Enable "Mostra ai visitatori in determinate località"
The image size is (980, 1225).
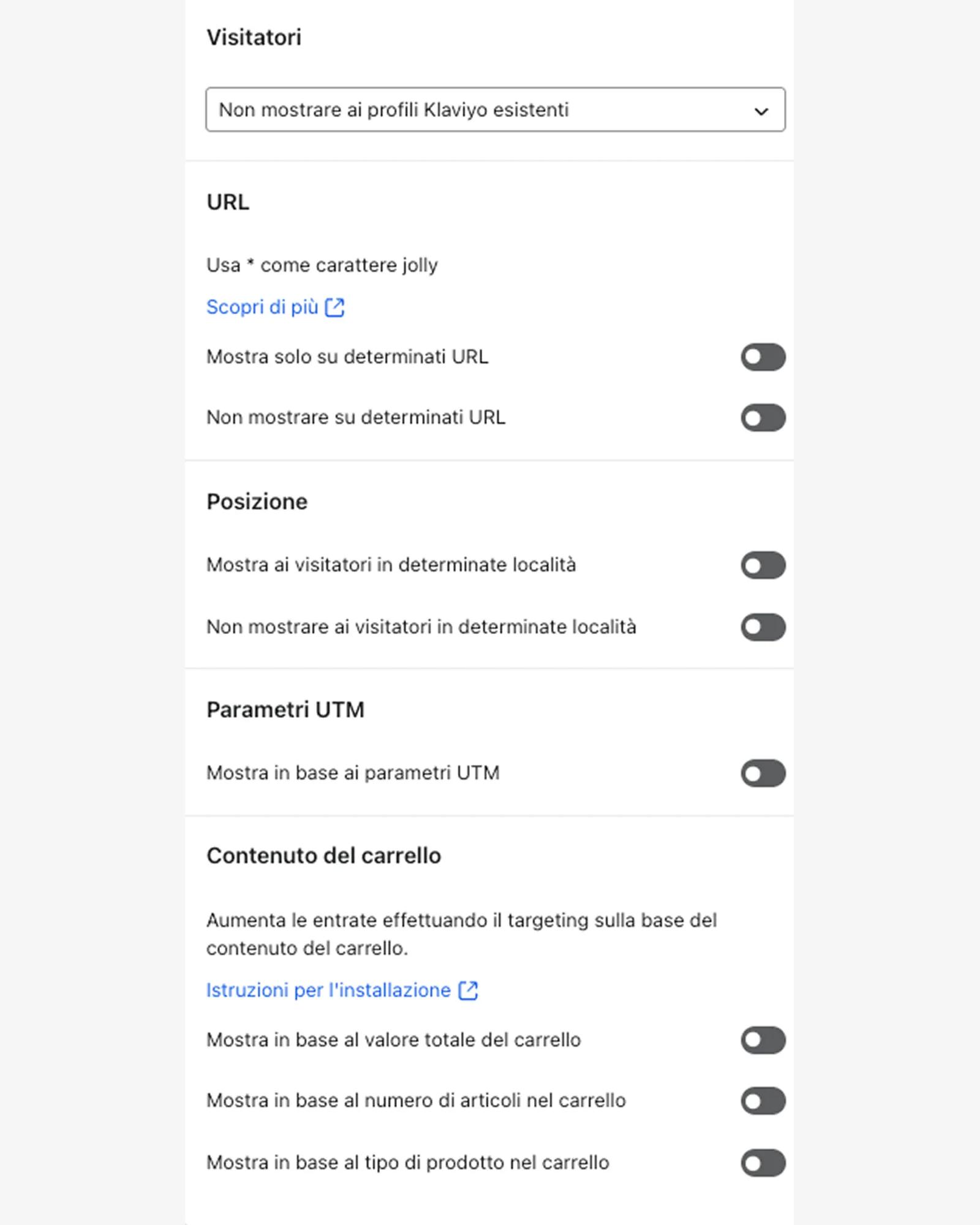763,566
